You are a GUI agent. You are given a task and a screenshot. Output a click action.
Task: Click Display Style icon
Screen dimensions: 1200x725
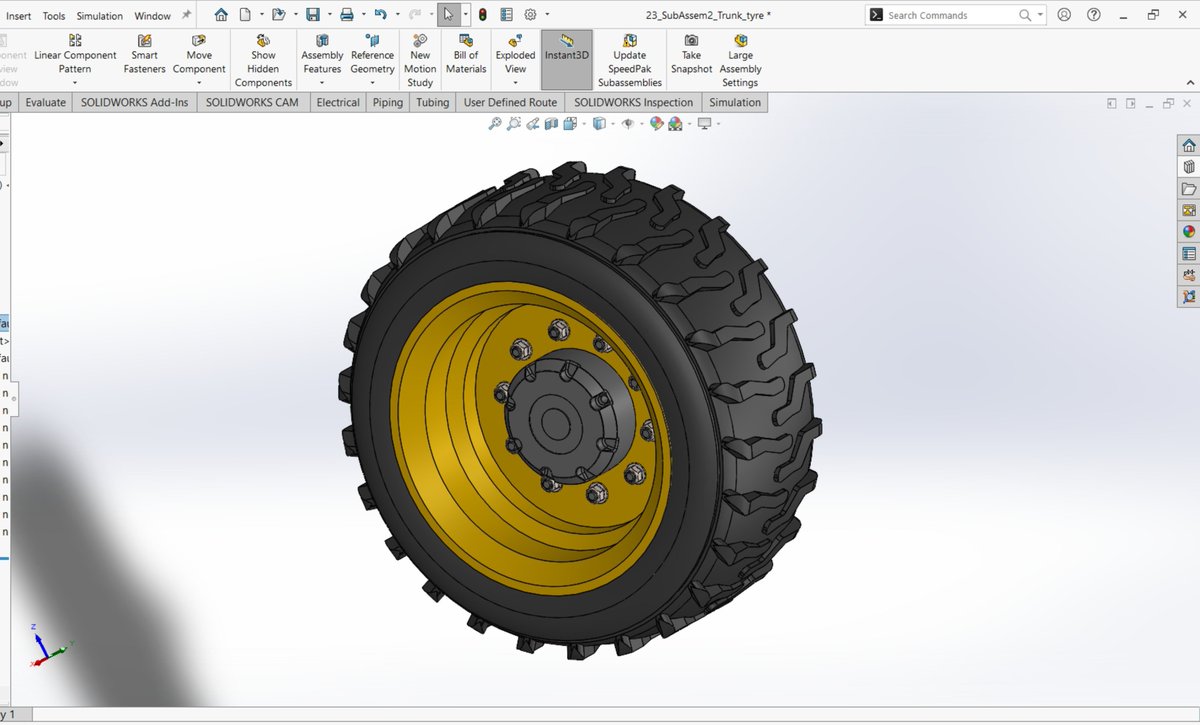click(x=599, y=124)
